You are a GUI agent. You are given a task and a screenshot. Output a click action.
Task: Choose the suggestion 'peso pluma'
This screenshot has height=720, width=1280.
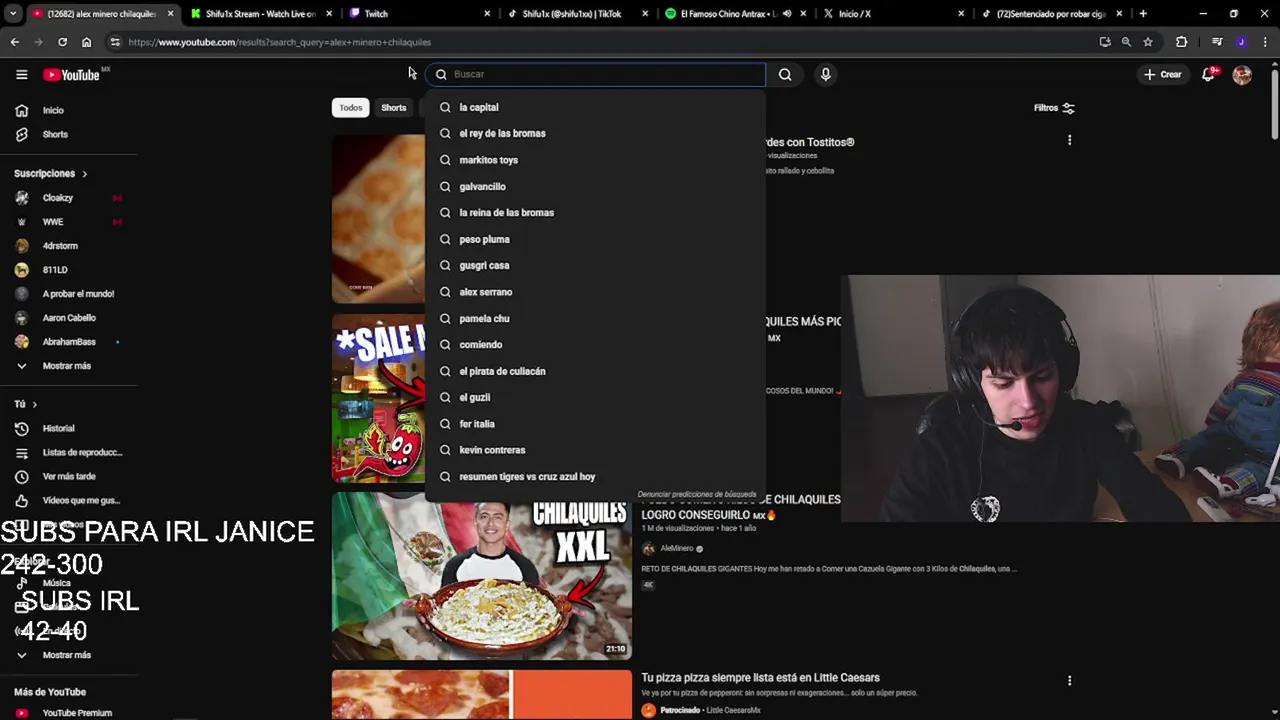[596, 239]
